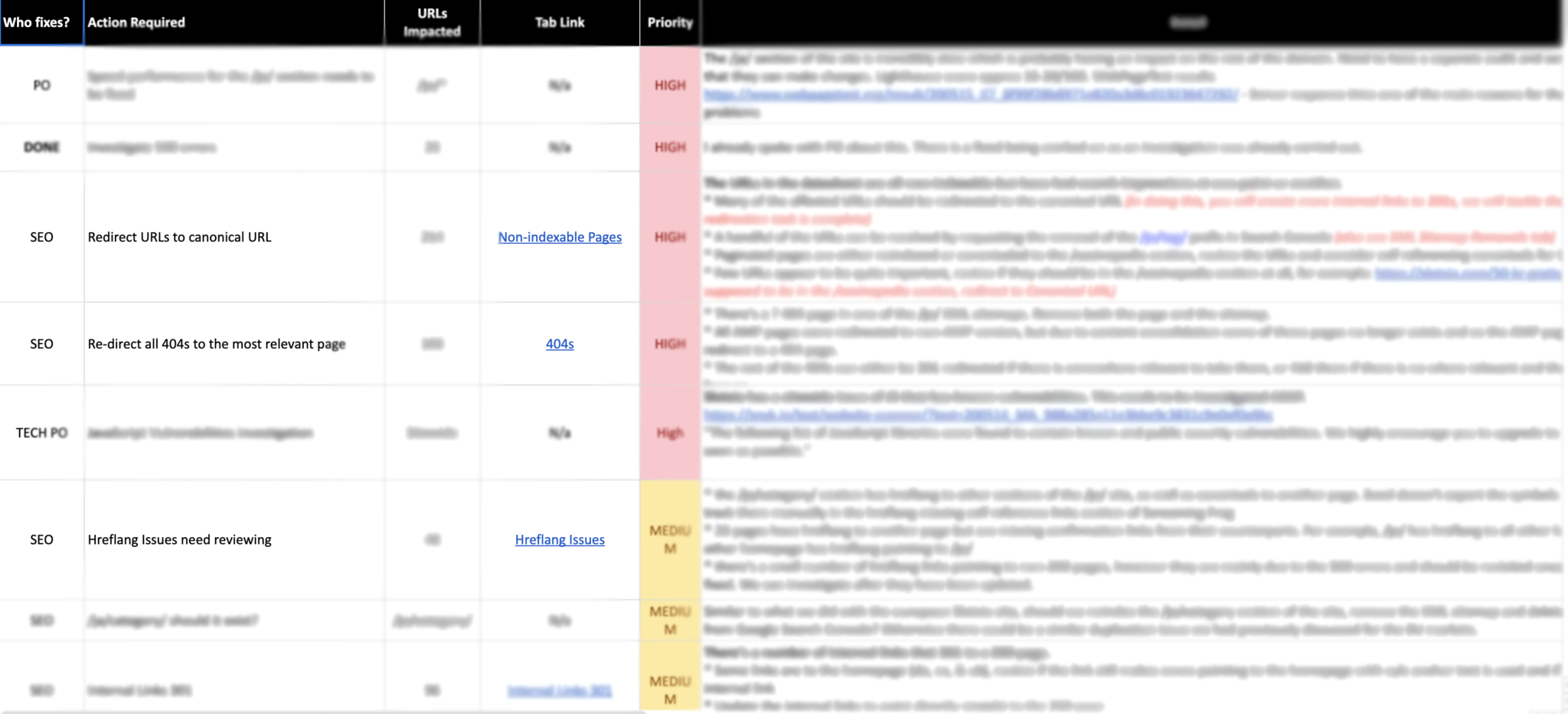Select the 'PO' cell in first row

coord(41,85)
